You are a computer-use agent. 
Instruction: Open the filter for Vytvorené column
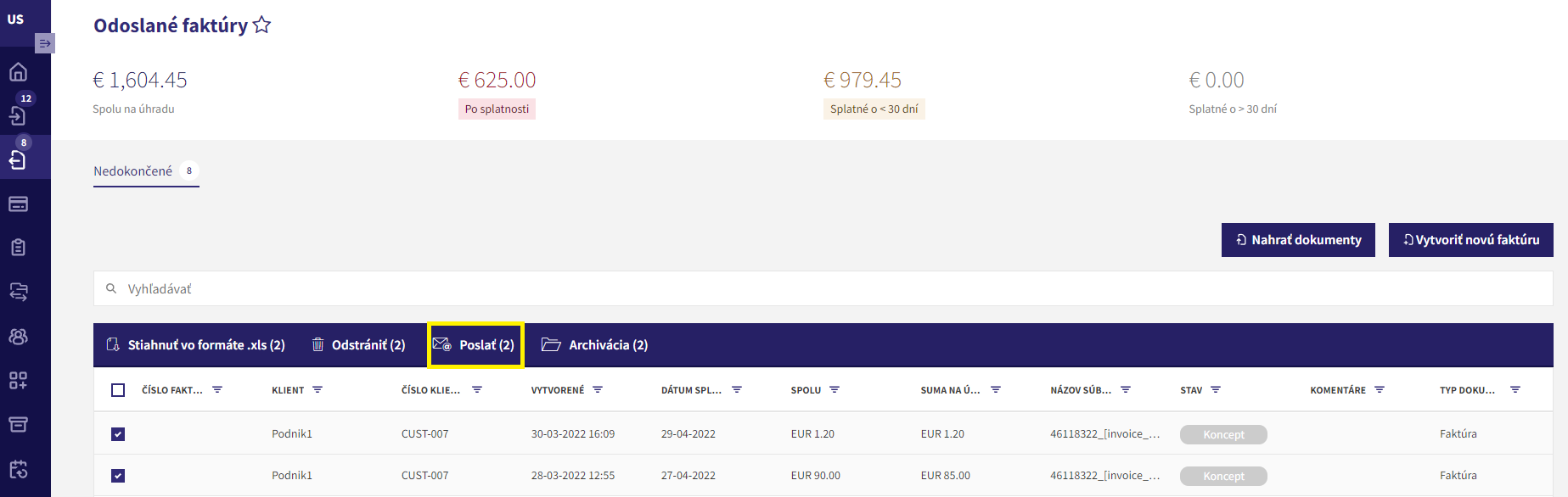598,390
